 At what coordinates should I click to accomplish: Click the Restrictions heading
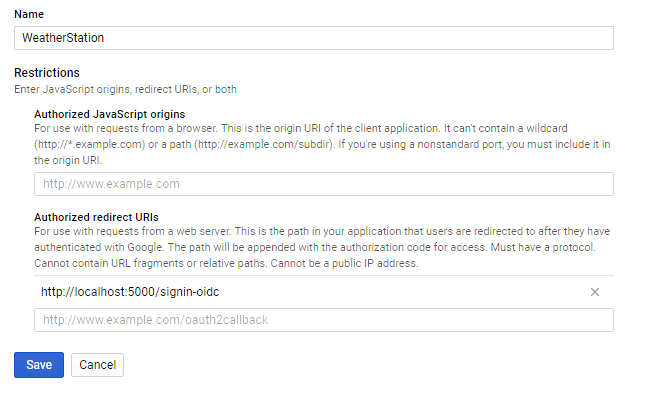pos(47,73)
